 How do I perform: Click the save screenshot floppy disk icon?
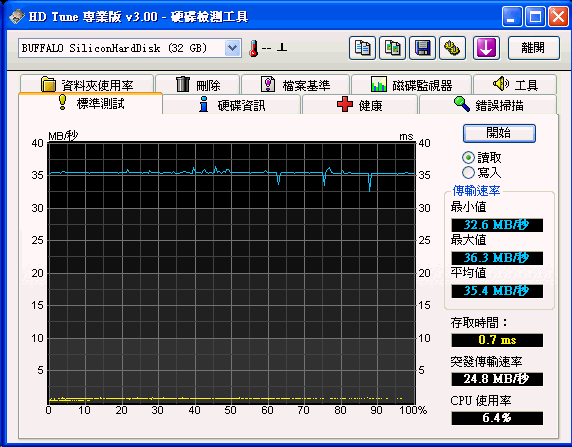click(422, 48)
